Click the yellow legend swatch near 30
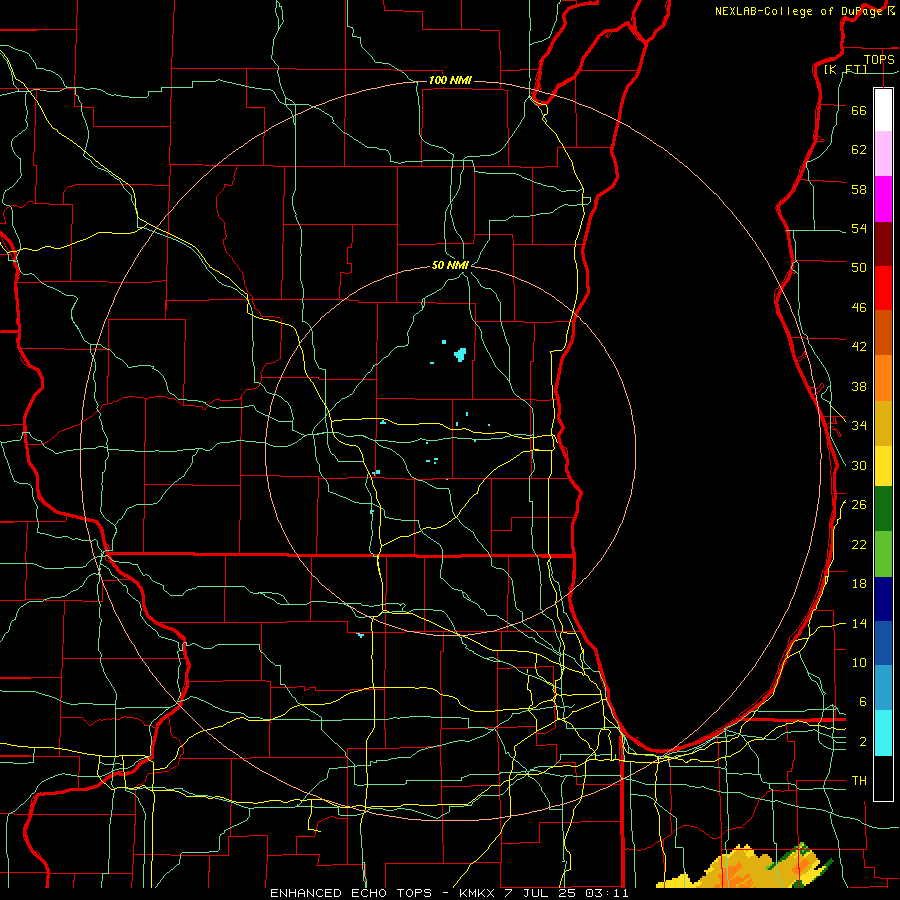 pyautogui.click(x=883, y=466)
